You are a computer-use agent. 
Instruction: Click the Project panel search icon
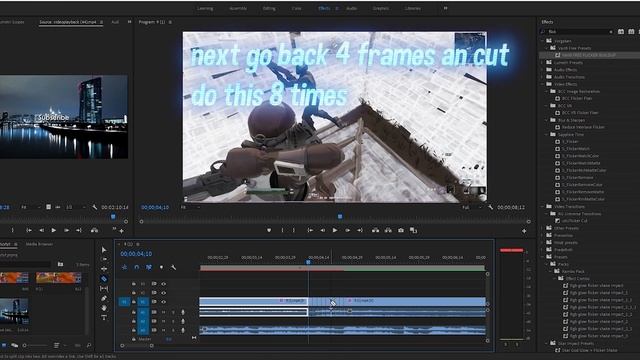(x=89, y=345)
